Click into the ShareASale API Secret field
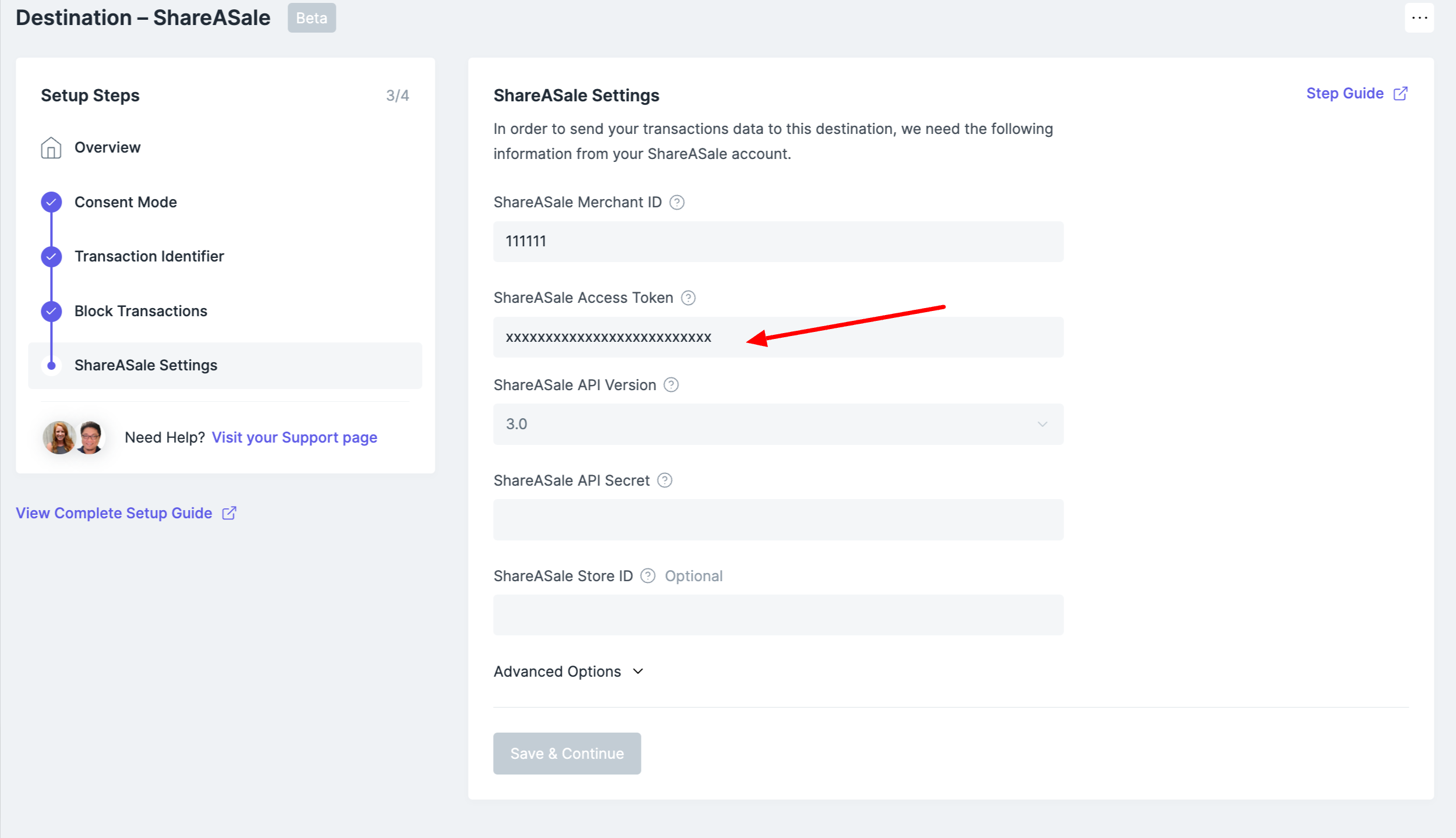This screenshot has height=838, width=1456. pyautogui.click(x=778, y=519)
